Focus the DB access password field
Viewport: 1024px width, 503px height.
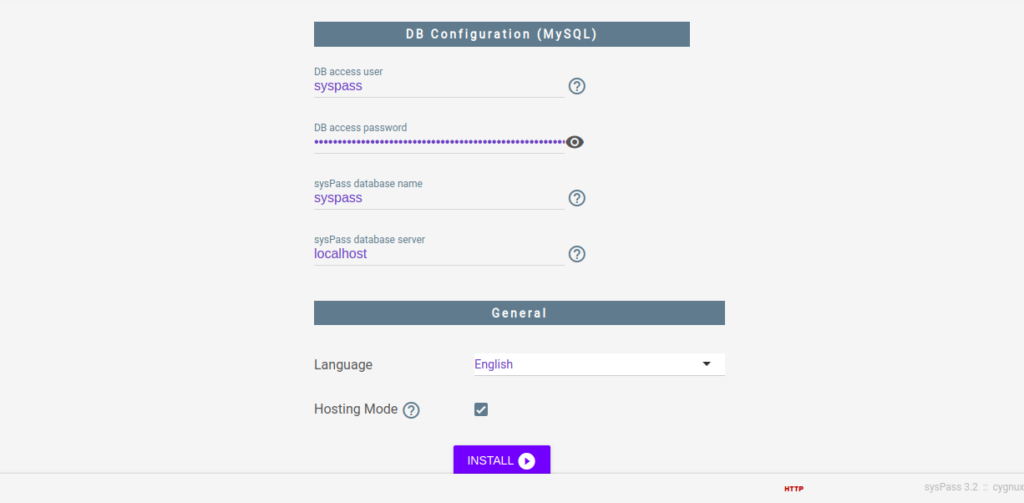click(439, 142)
